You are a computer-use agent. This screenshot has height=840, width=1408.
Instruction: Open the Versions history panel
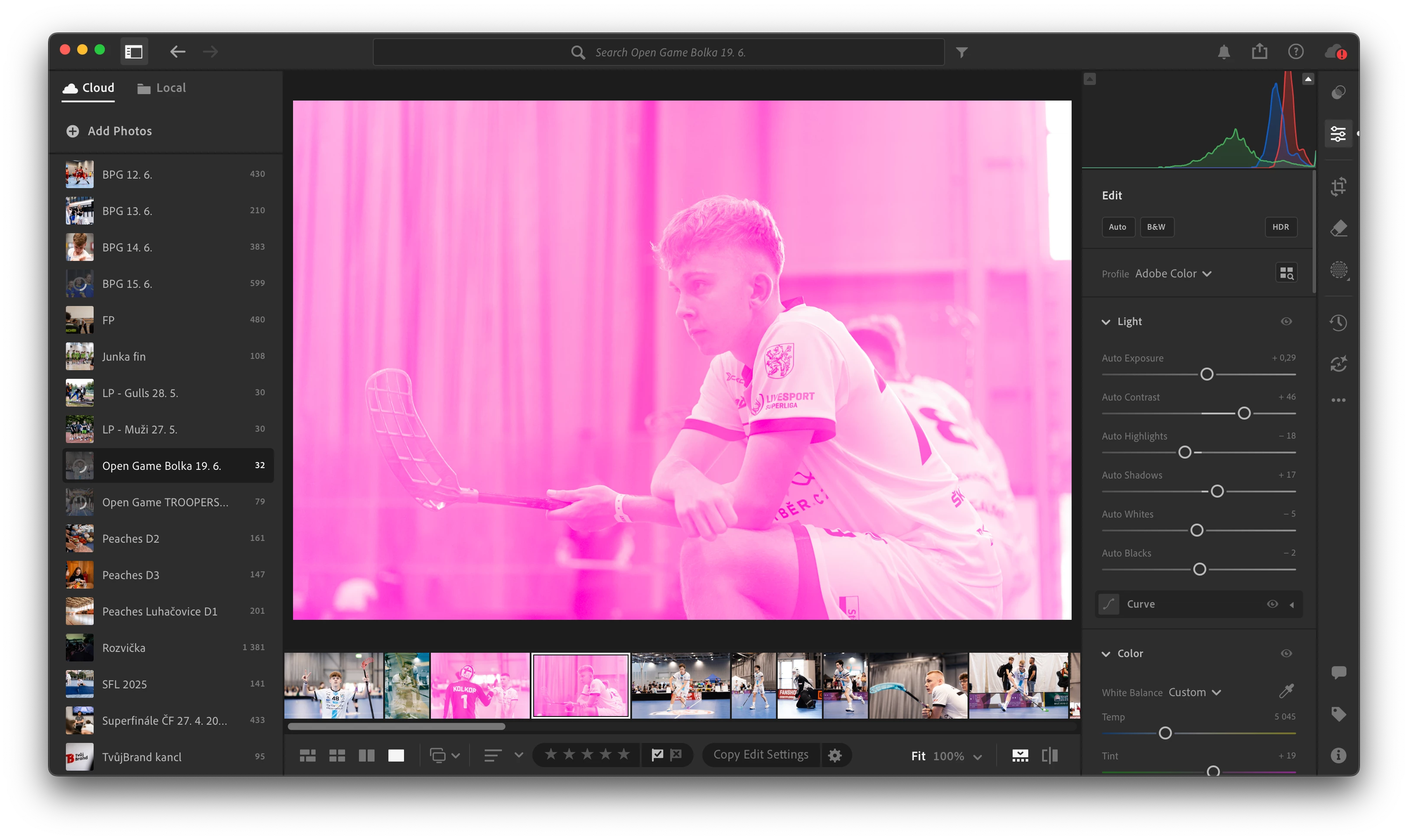point(1338,322)
